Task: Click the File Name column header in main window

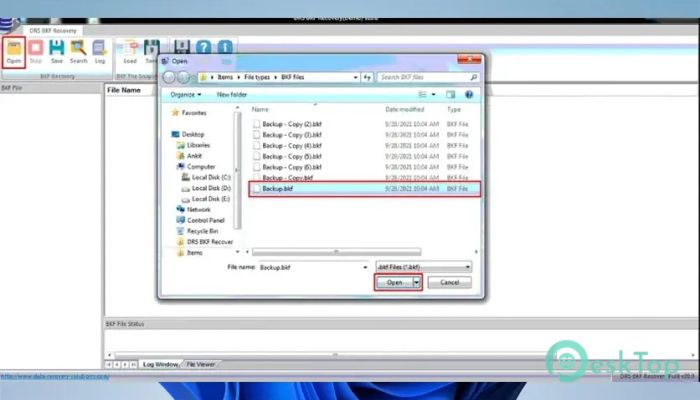Action: pos(124,90)
